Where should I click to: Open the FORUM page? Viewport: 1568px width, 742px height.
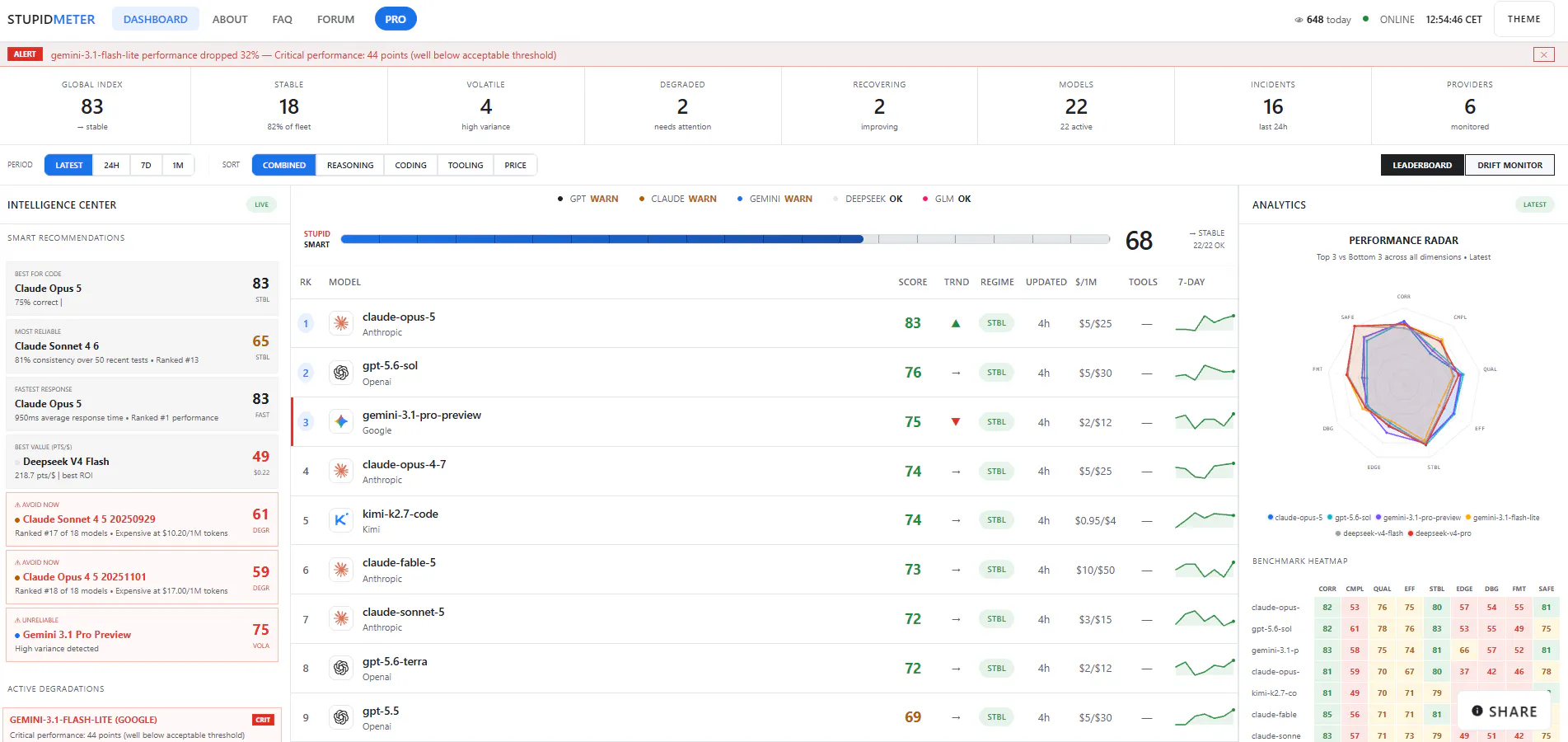tap(336, 19)
